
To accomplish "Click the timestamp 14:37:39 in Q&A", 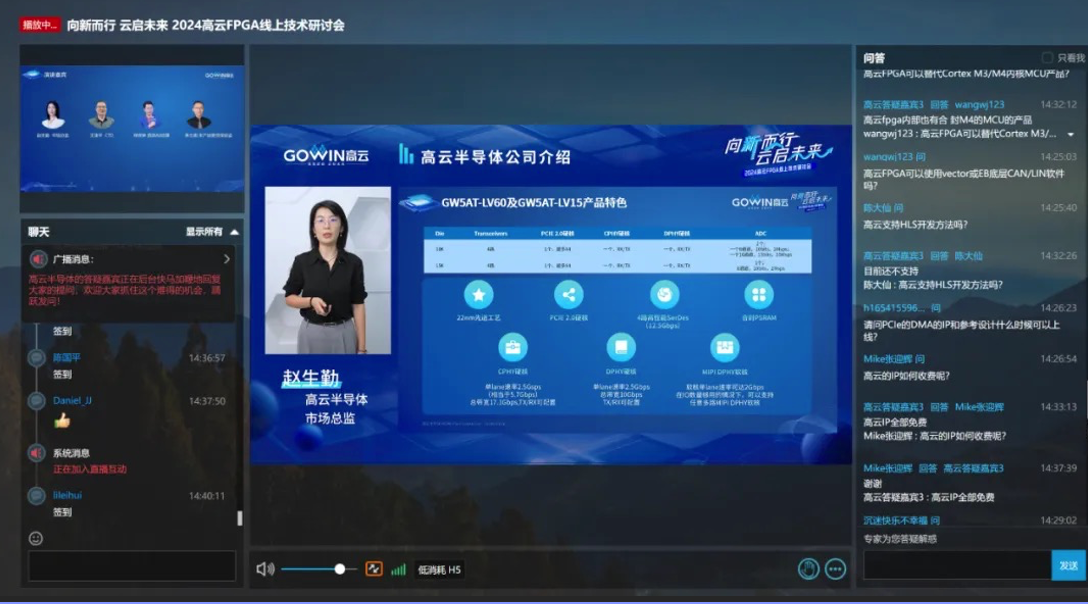I will tap(1058, 469).
